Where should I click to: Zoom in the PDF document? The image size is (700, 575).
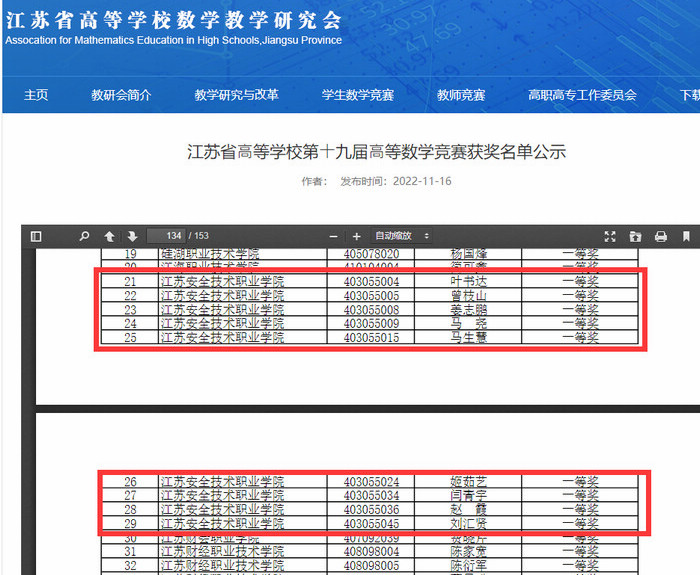[356, 236]
